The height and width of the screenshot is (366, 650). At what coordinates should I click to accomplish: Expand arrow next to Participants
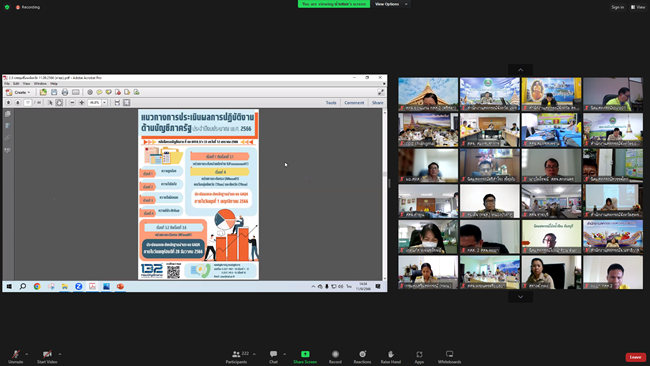pos(254,354)
